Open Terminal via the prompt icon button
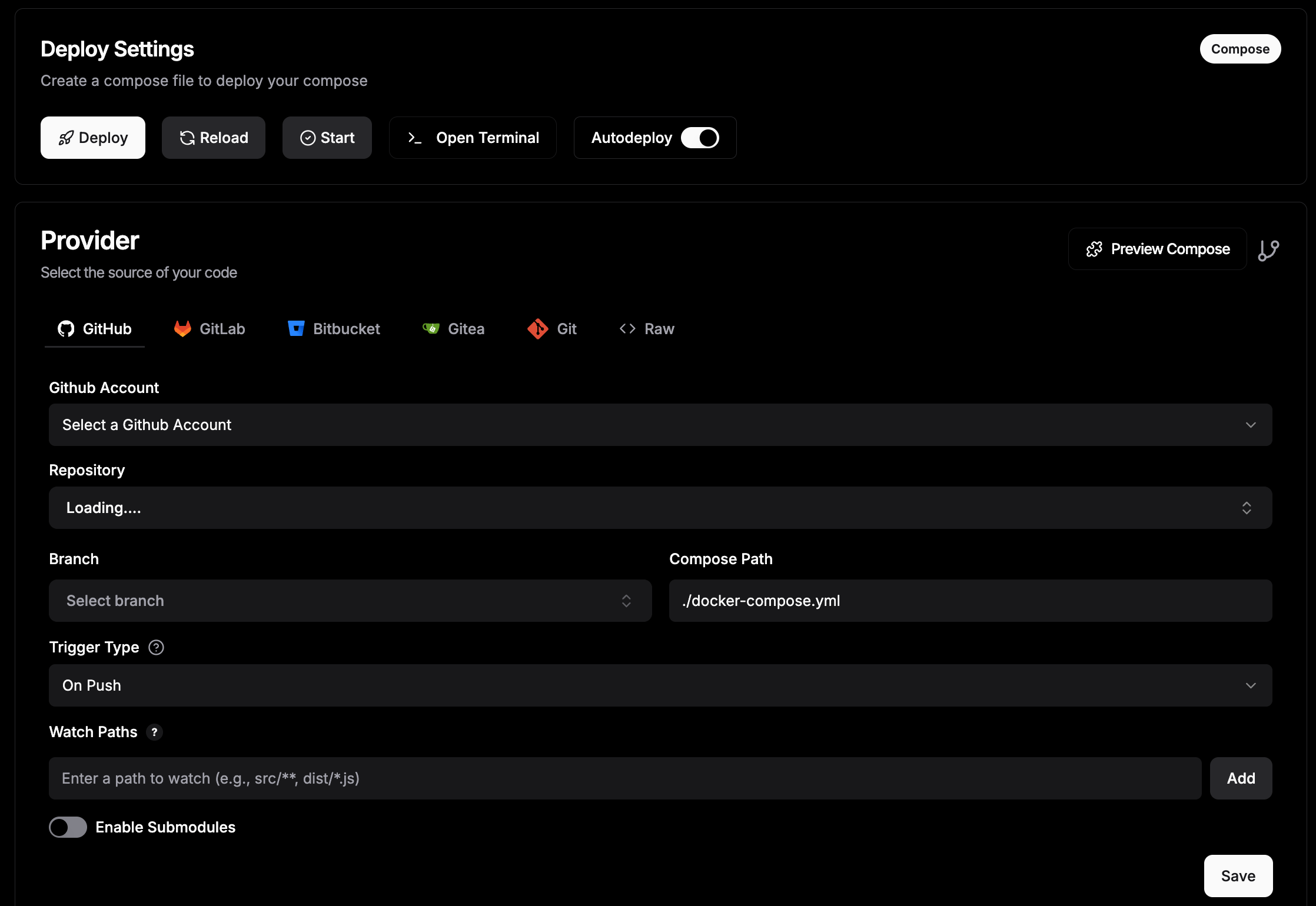 coord(473,138)
